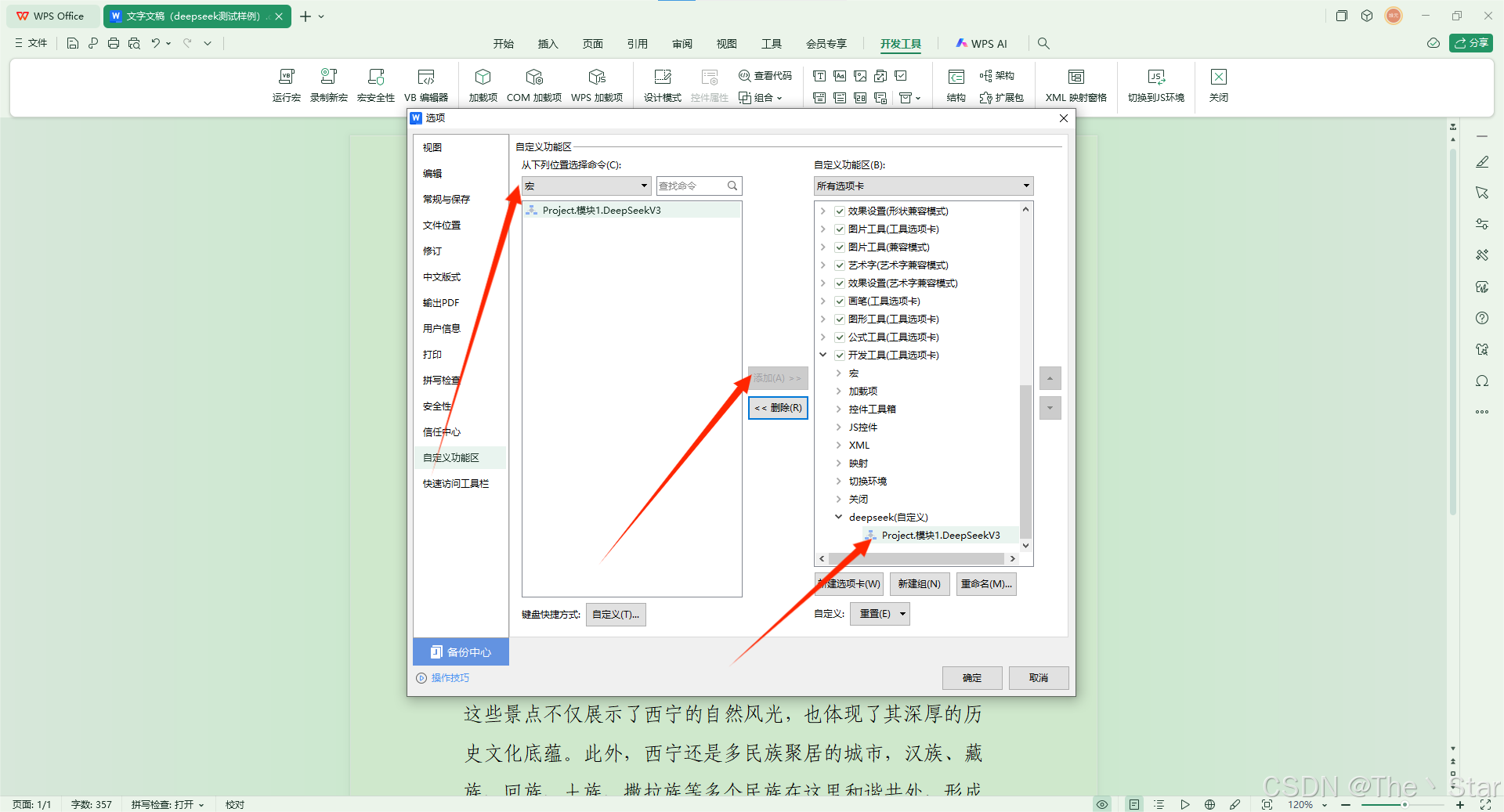Image resolution: width=1504 pixels, height=812 pixels.
Task: Open WPS Add-ins (WPS 加载项)
Action: 596,85
